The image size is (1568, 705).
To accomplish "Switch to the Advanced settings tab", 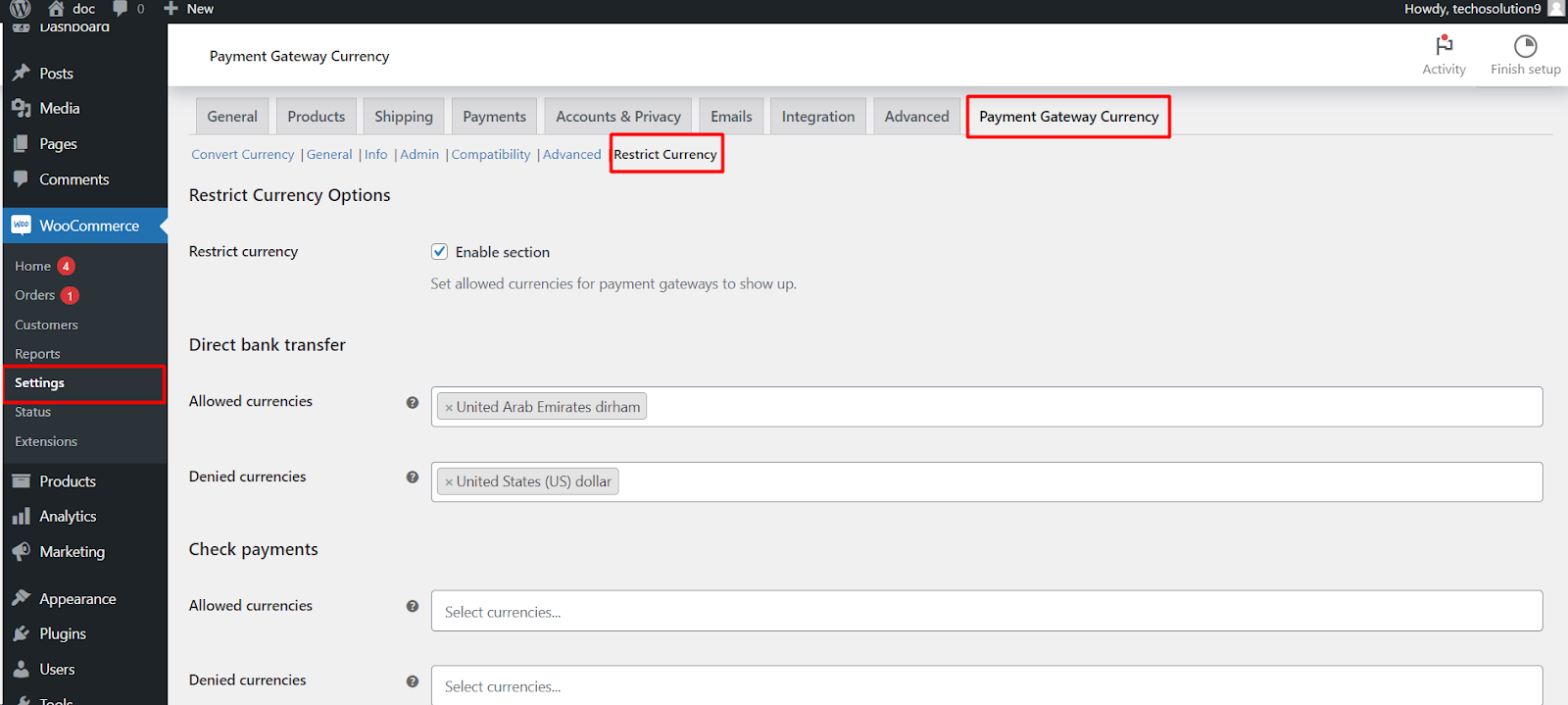I will point(917,116).
